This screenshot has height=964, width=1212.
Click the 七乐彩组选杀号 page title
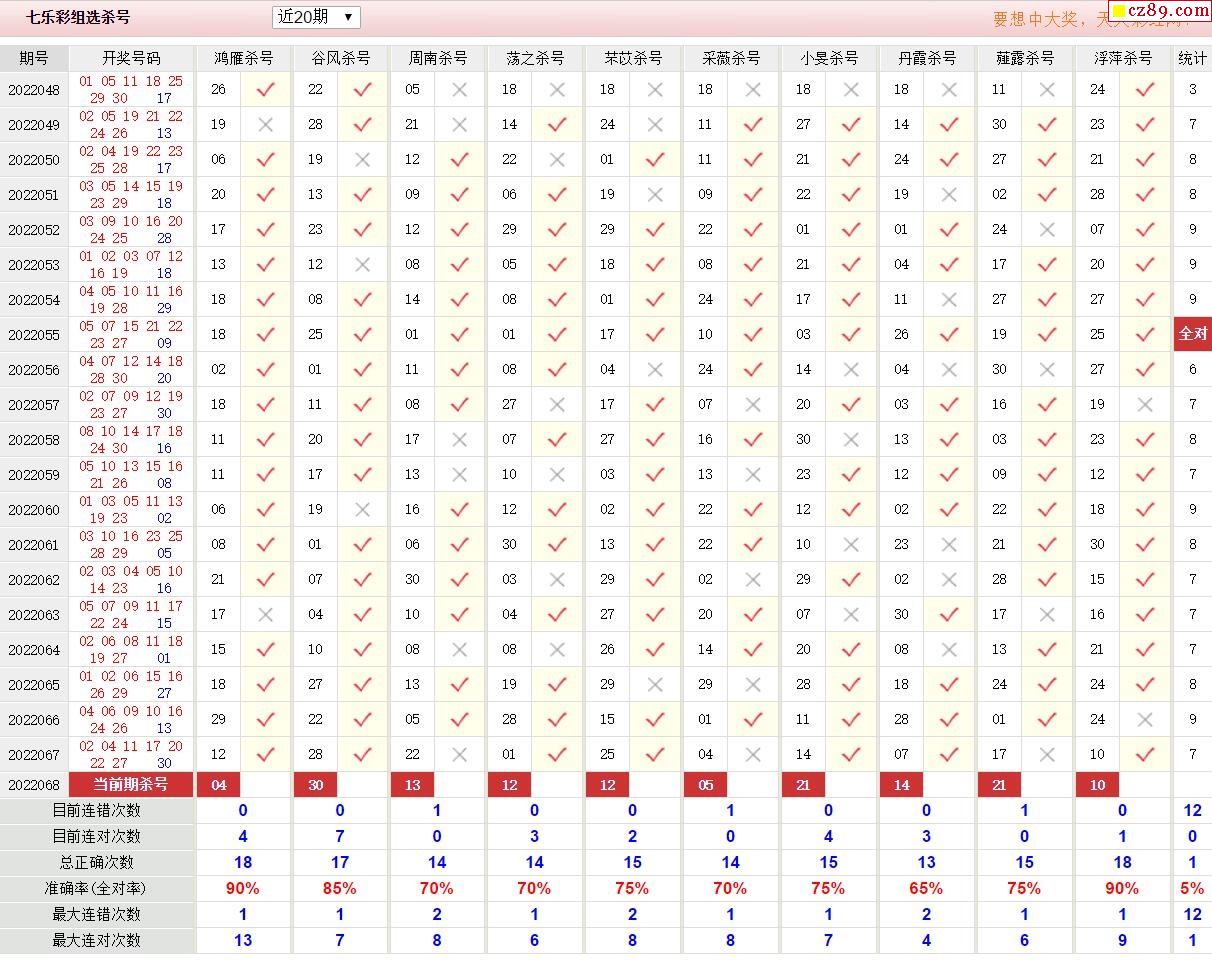(78, 17)
